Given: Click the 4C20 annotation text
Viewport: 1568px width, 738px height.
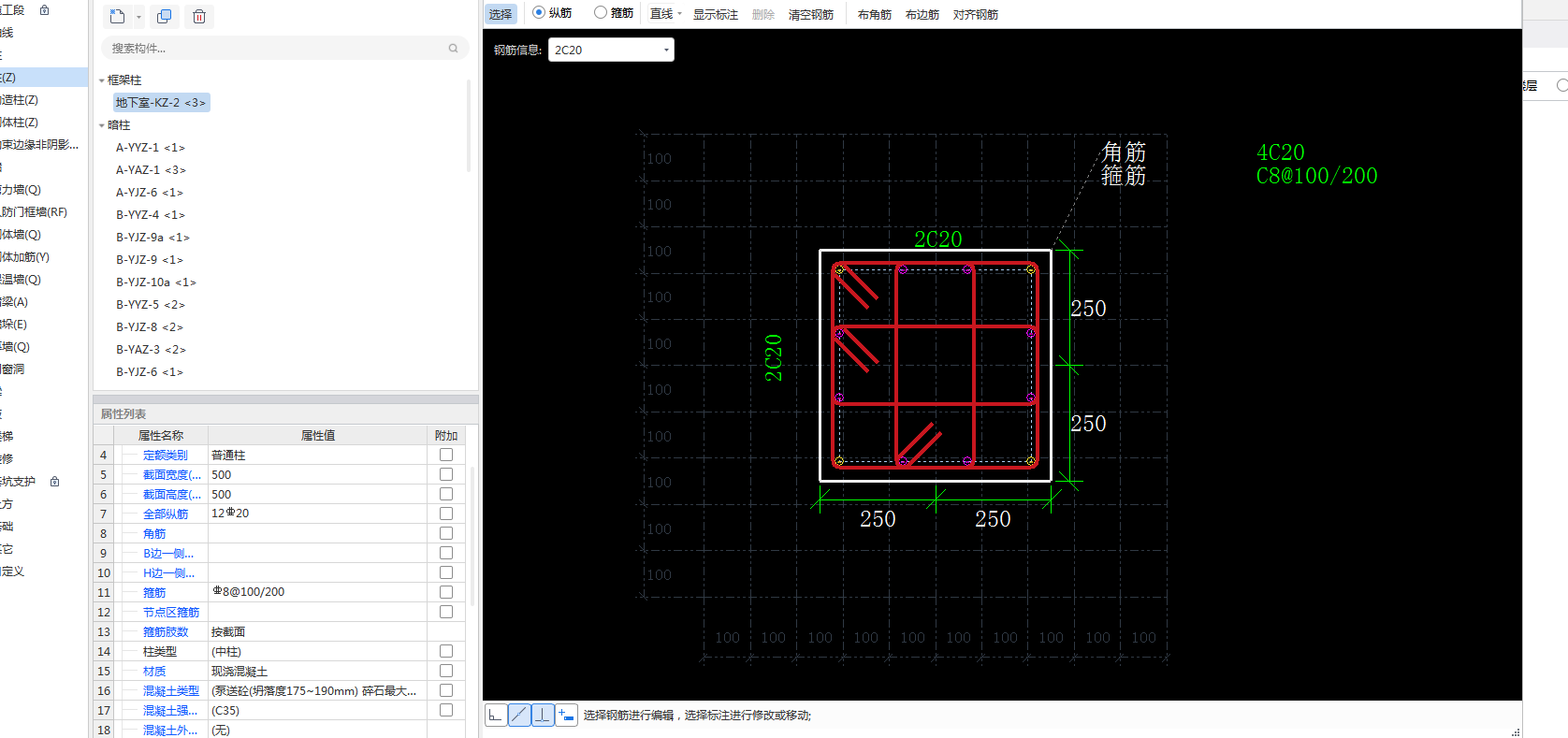Looking at the screenshot, I should point(1281,152).
